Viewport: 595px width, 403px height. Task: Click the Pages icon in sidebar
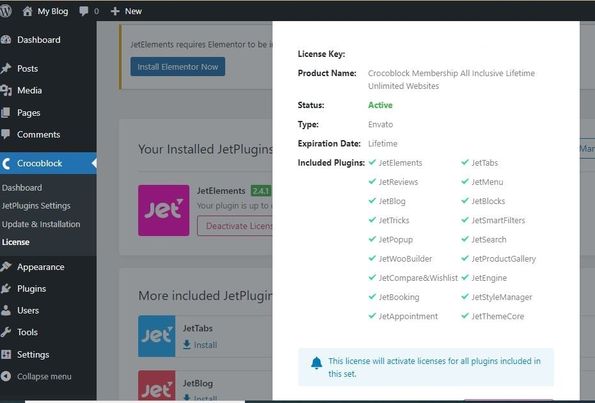(5, 113)
